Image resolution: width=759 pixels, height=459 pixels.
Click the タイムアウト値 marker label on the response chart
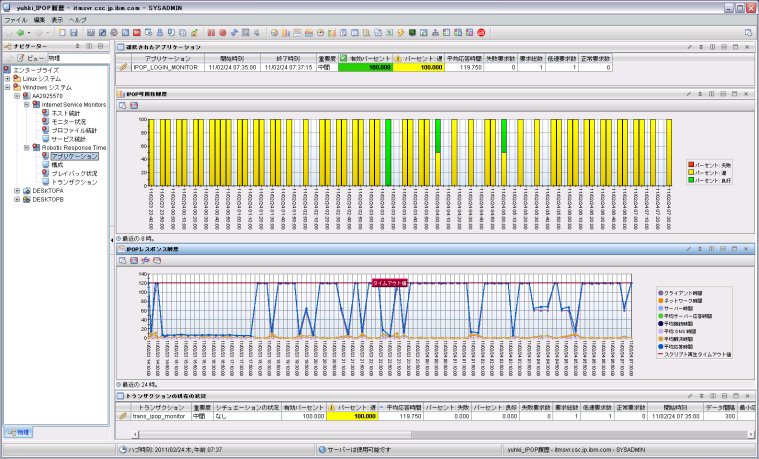(389, 283)
